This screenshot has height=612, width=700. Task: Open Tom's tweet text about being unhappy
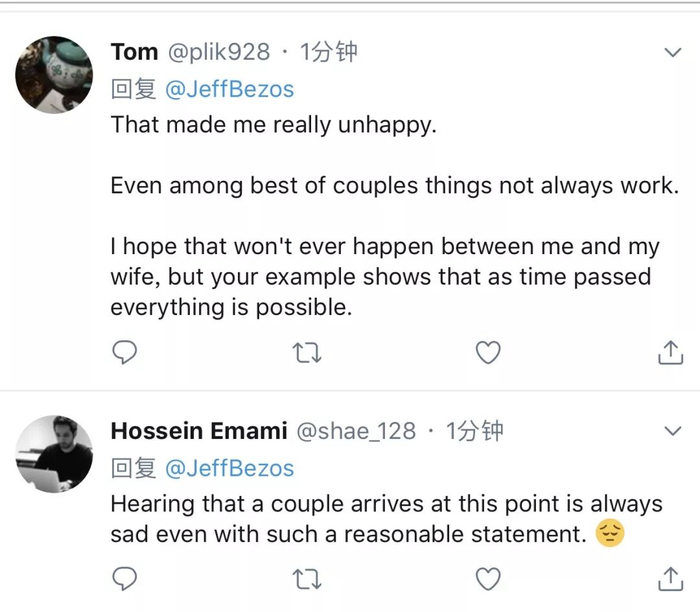(273, 126)
